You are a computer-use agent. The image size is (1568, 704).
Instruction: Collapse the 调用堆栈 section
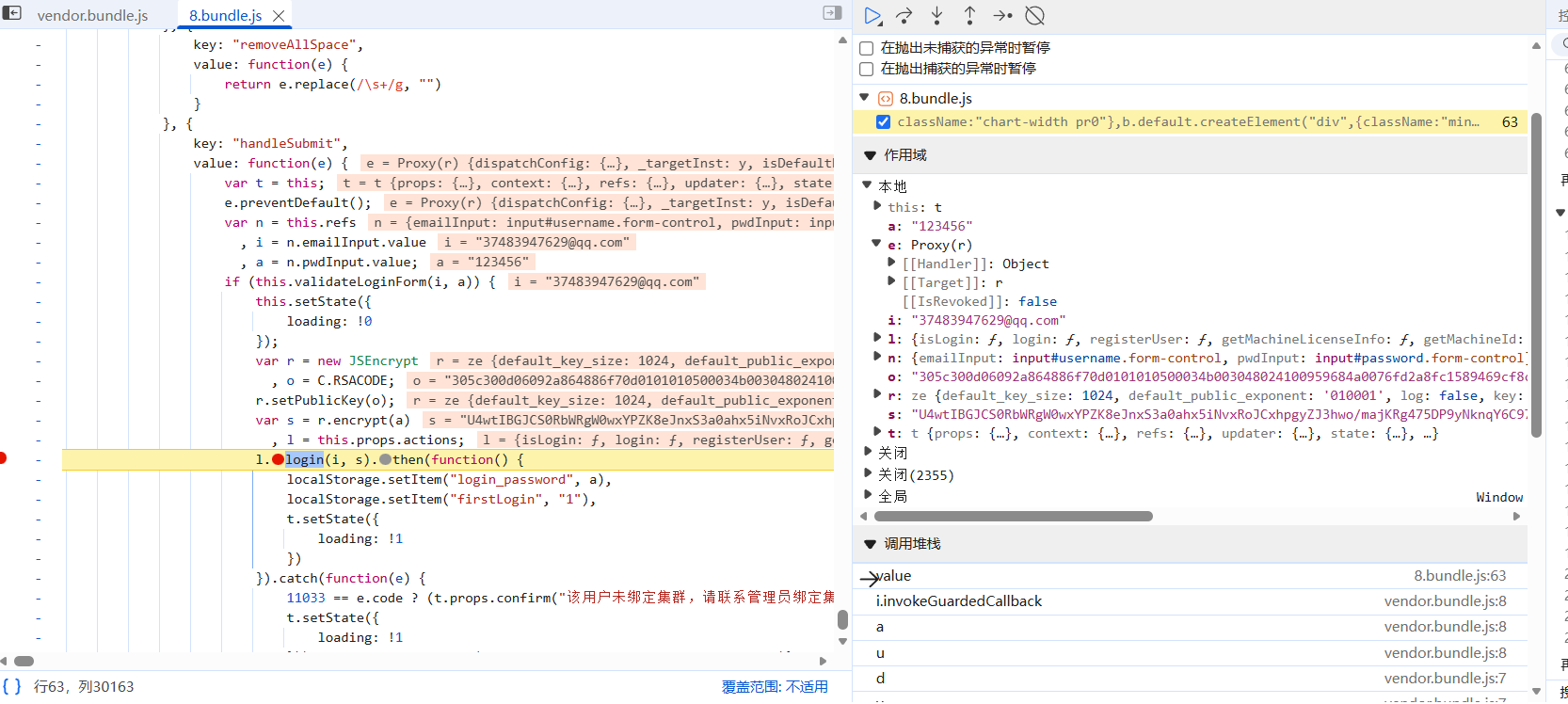pos(869,544)
